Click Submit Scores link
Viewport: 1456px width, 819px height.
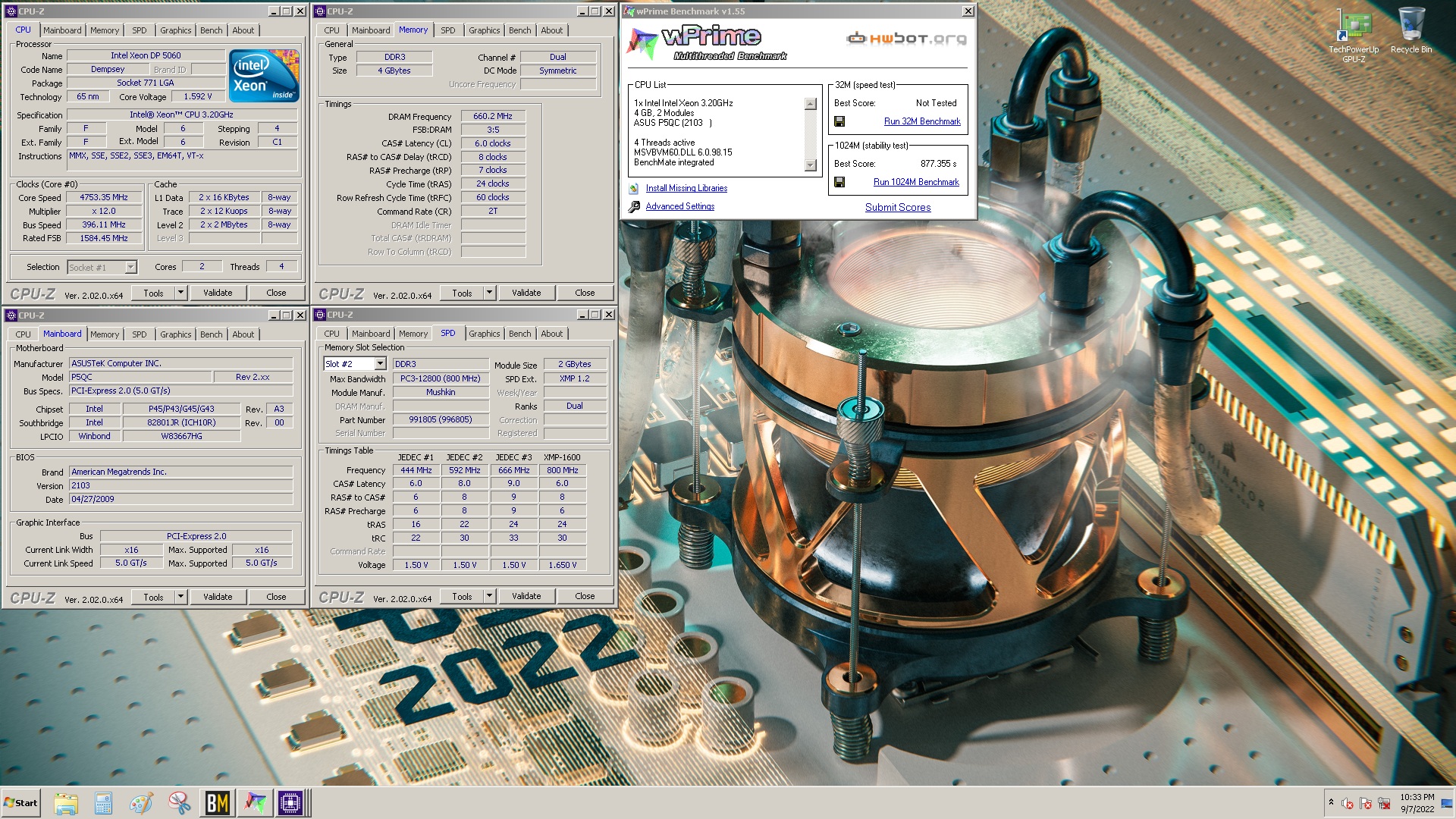[898, 207]
